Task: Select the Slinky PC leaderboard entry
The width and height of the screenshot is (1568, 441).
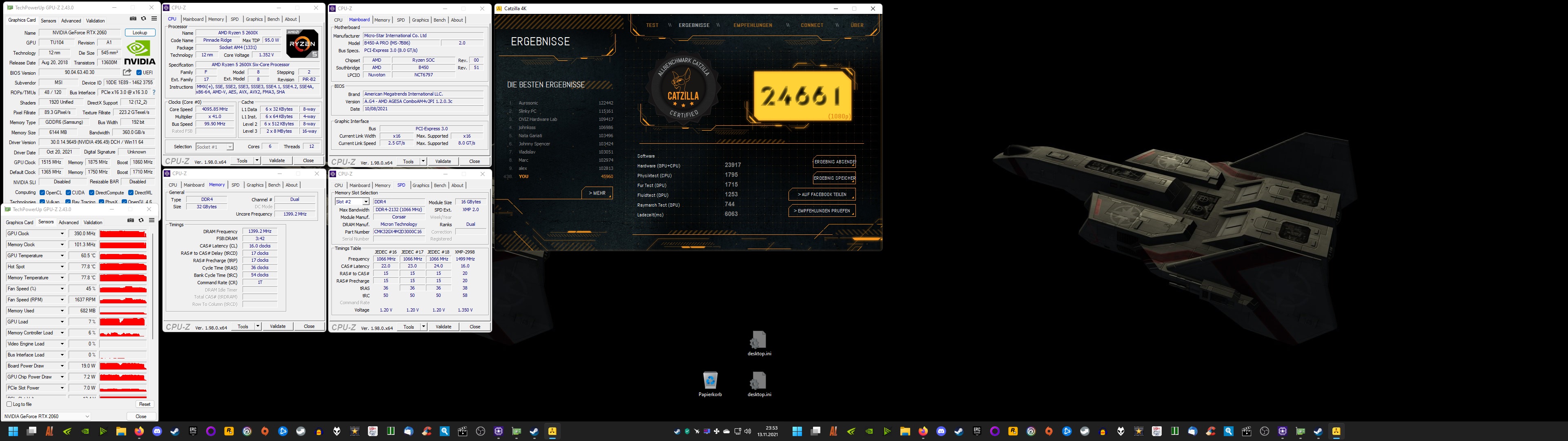Action: 561,111
